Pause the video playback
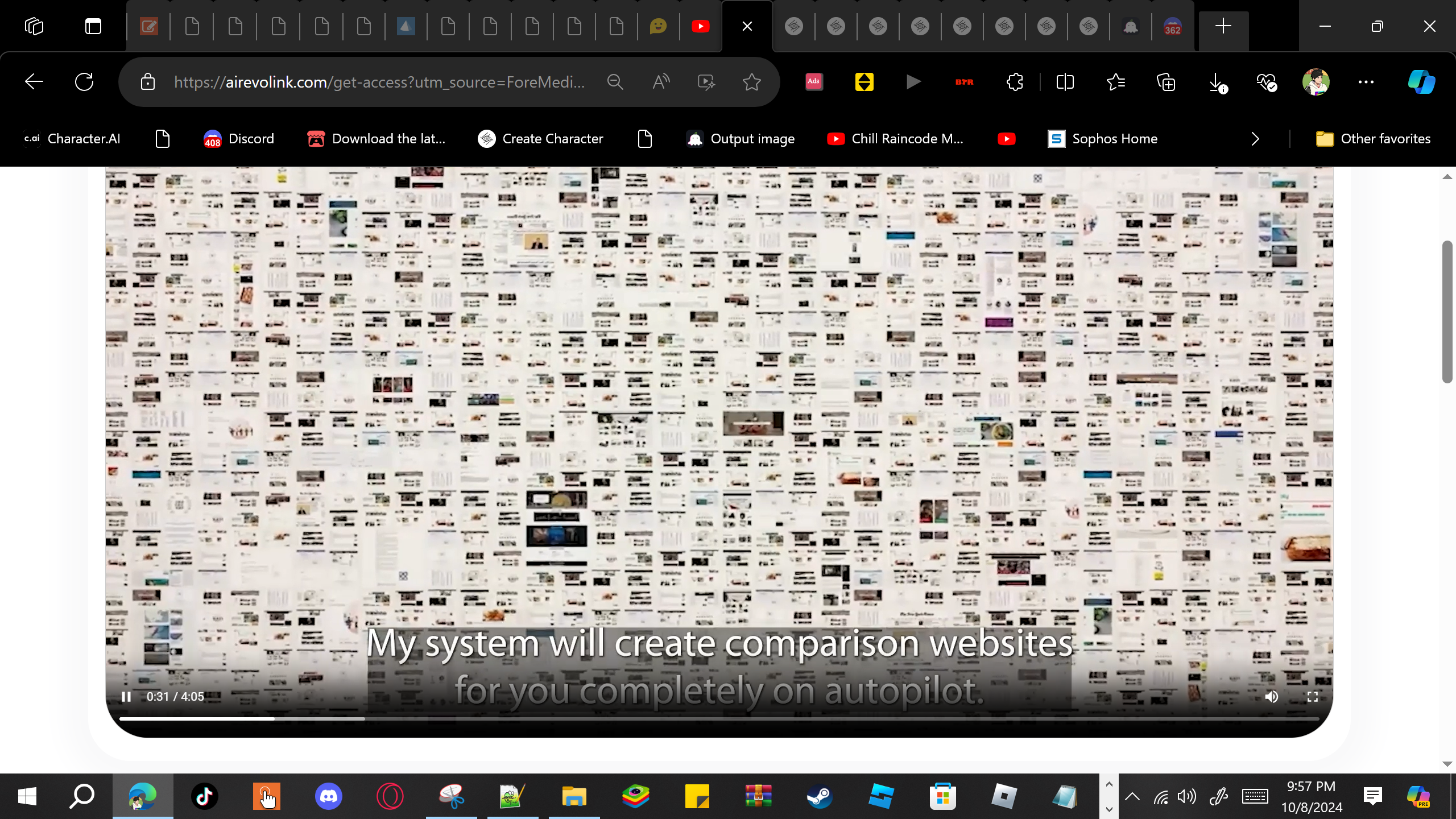This screenshot has height=819, width=1456. pos(126,697)
